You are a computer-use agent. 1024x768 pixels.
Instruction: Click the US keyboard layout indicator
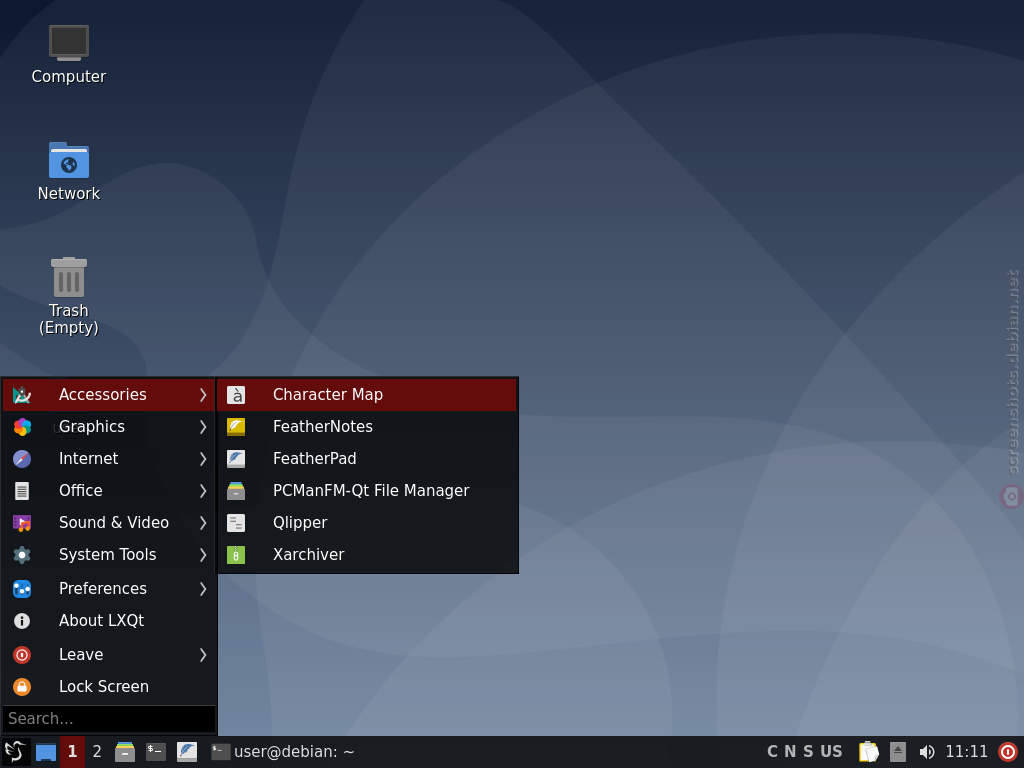(x=831, y=752)
